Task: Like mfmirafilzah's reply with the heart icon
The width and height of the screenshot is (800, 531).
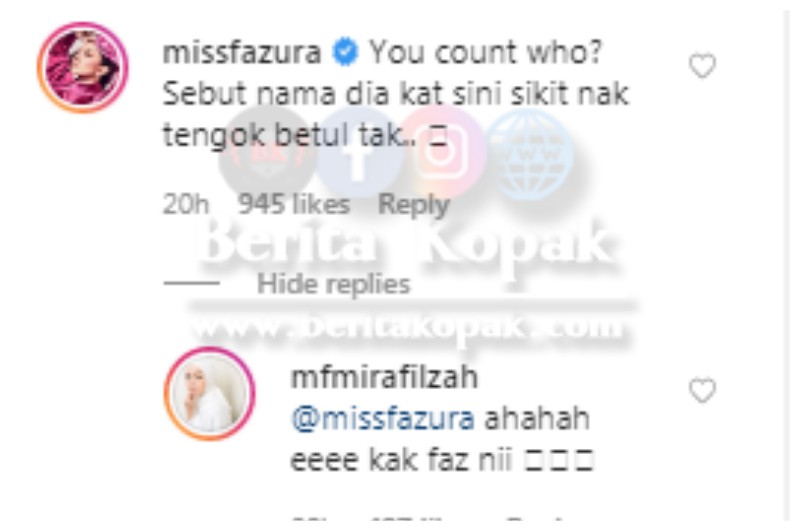Action: (x=703, y=391)
